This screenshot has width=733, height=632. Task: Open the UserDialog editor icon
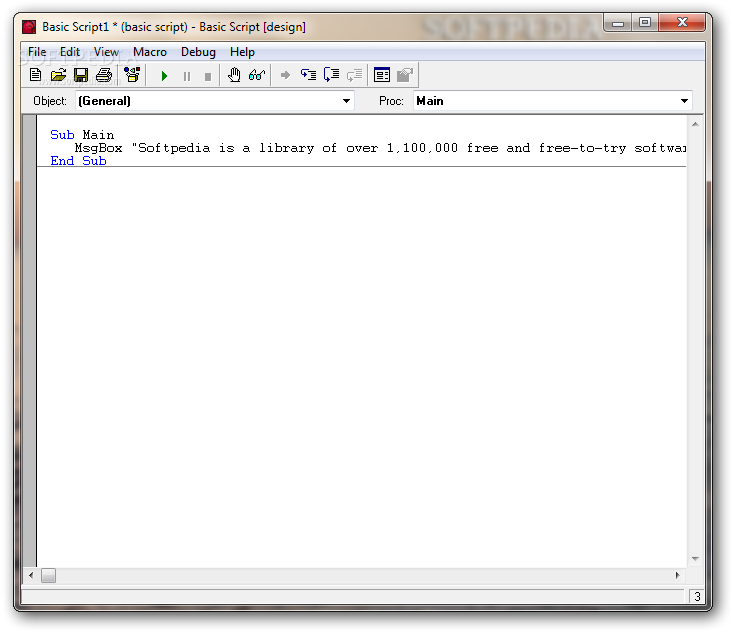pos(381,75)
